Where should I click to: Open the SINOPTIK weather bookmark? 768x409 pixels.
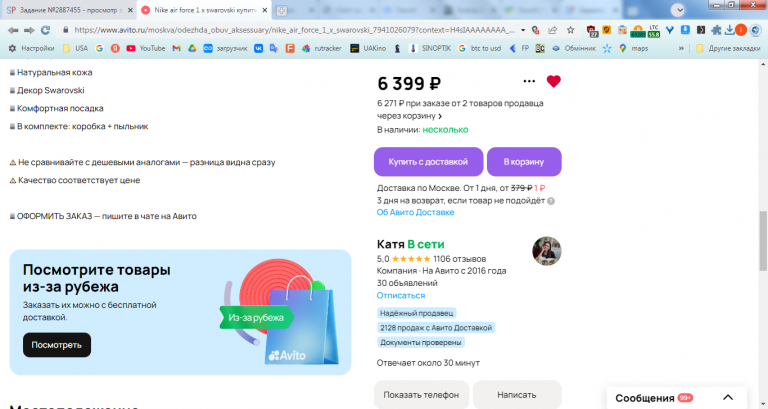pyautogui.click(x=430, y=48)
